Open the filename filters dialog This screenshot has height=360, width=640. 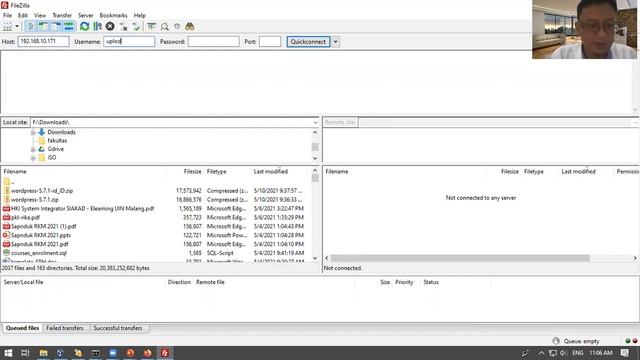coord(151,27)
